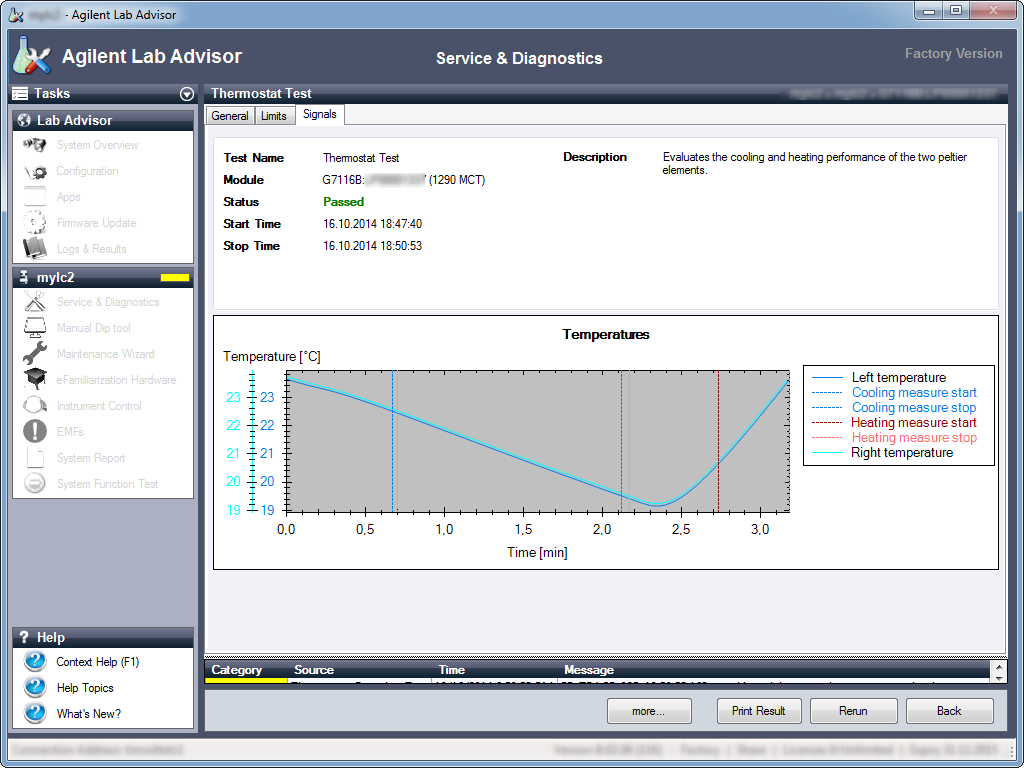
Task: Open the Configuration gear icon
Action: pyautogui.click(x=35, y=172)
